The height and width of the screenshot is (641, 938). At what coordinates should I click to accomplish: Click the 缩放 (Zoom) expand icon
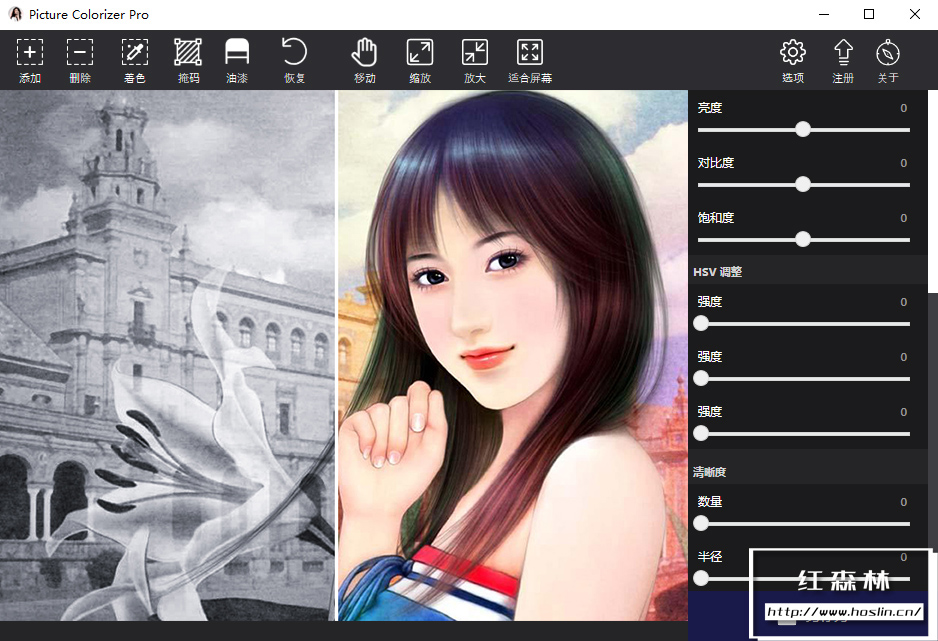coord(419,53)
